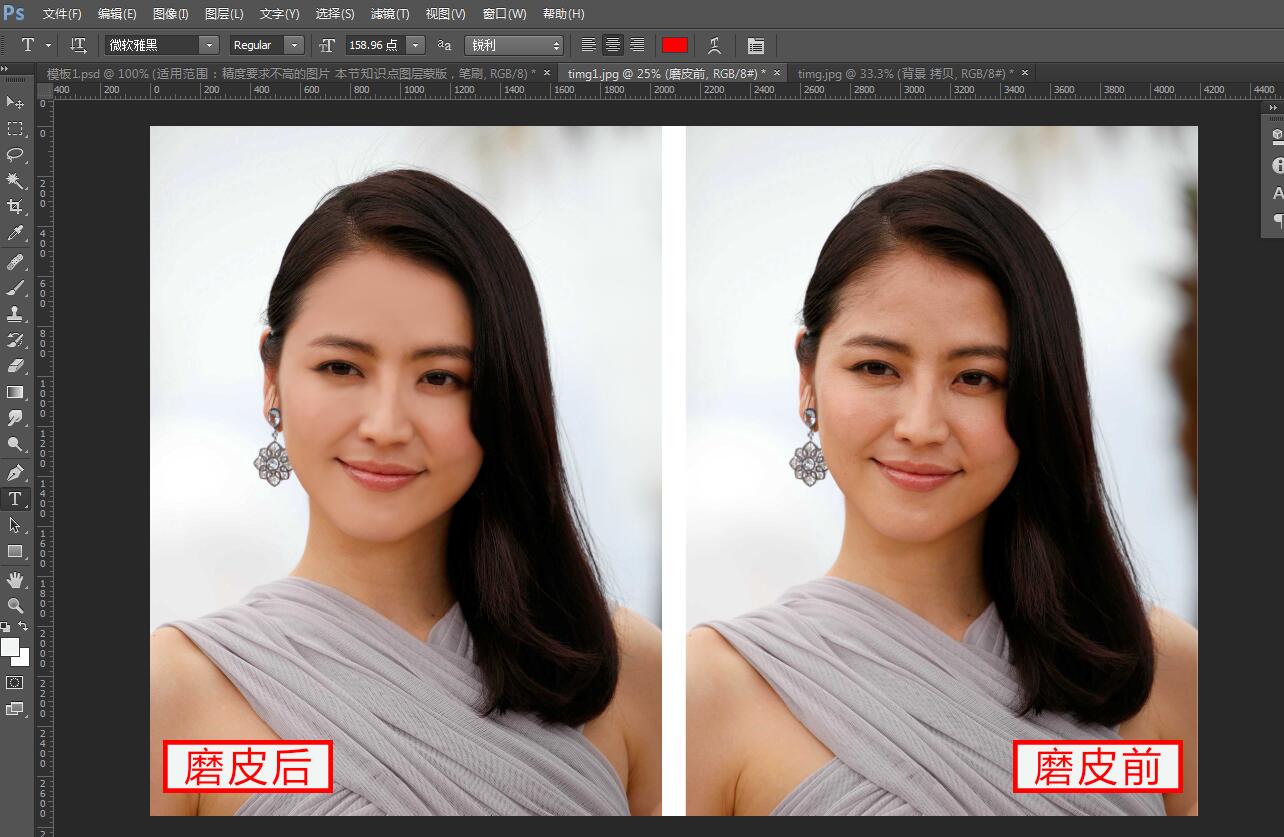The width and height of the screenshot is (1284, 837).
Task: Swap foreground and background colors
Action: click(23, 627)
